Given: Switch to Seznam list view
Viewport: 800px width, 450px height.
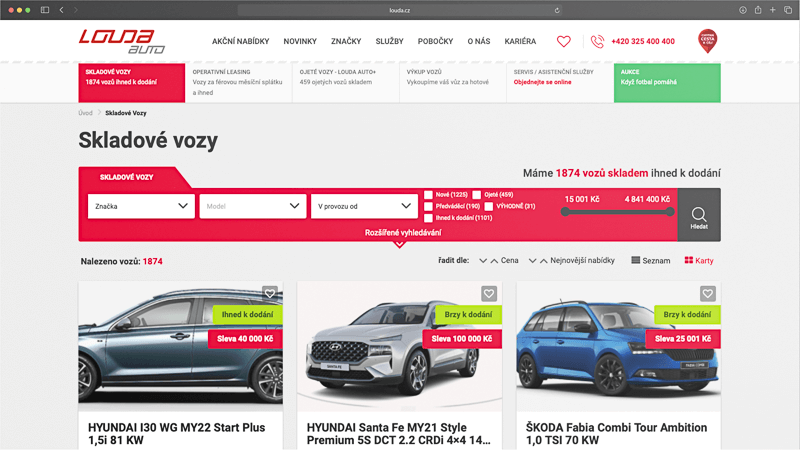Looking at the screenshot, I should tap(650, 261).
